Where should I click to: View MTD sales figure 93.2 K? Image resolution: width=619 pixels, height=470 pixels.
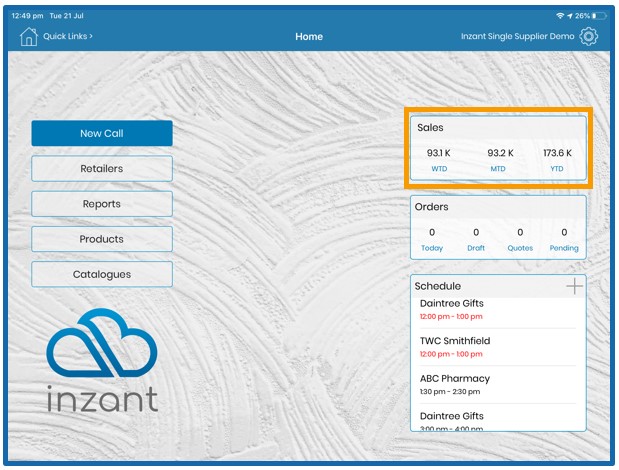500,153
